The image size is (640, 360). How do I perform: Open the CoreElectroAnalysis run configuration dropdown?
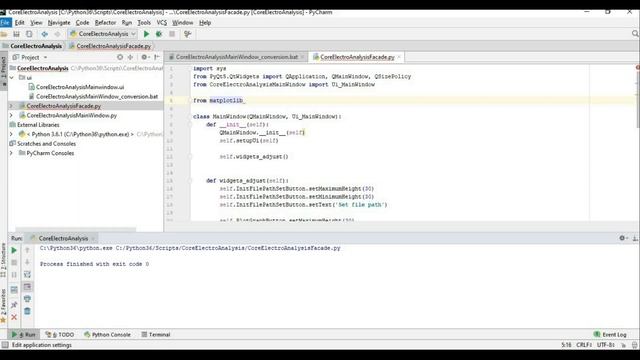click(103, 34)
